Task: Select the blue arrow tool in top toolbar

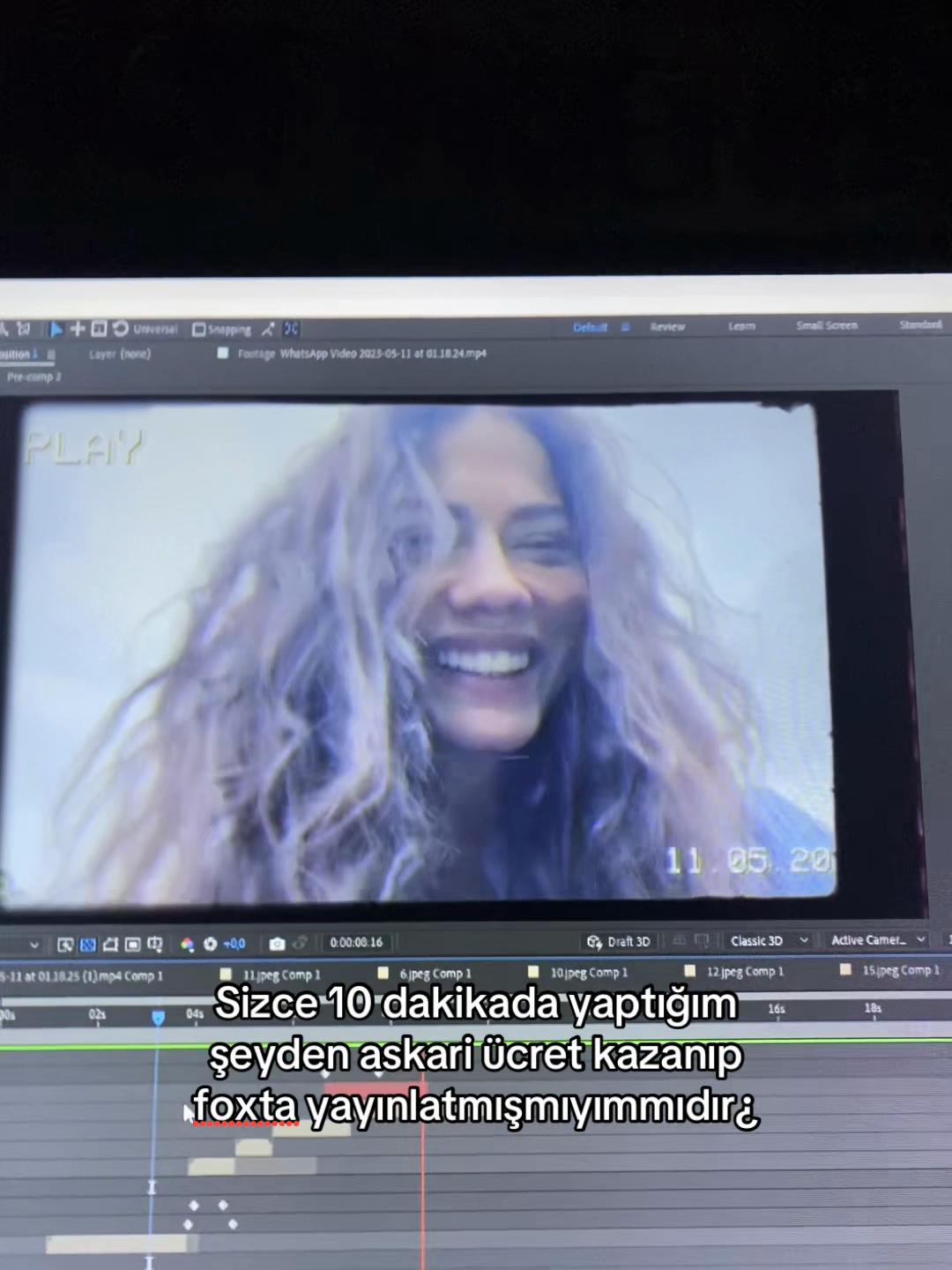Action: [56, 329]
